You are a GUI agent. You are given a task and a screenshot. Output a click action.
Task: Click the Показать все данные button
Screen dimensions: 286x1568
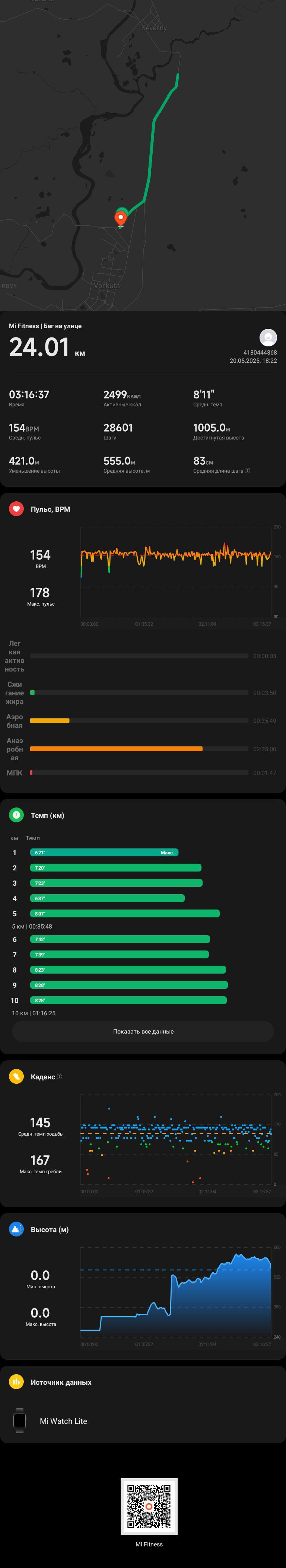tap(143, 1032)
